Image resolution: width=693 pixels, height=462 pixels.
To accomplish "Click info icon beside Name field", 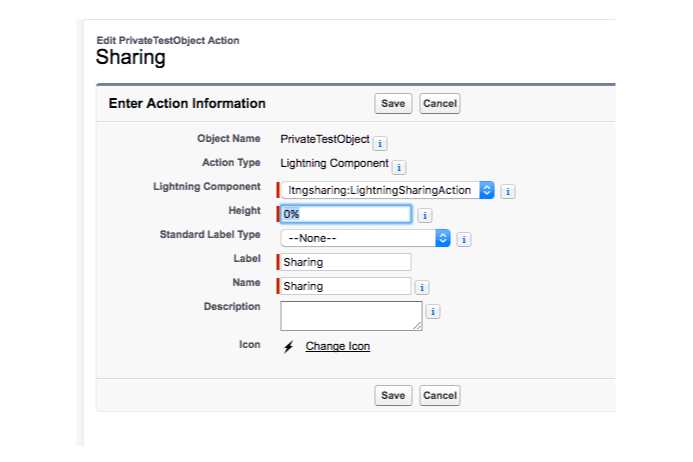I will coord(422,287).
